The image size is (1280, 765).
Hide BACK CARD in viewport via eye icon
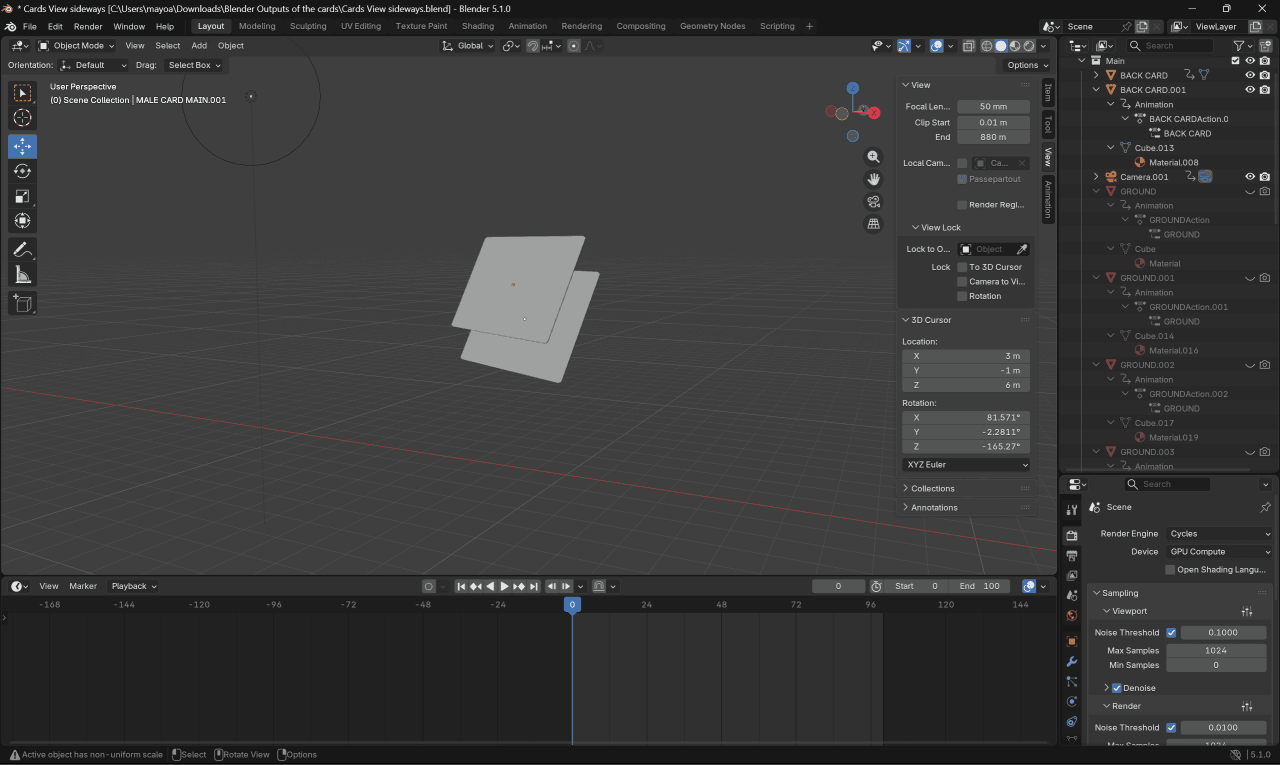tap(1249, 75)
